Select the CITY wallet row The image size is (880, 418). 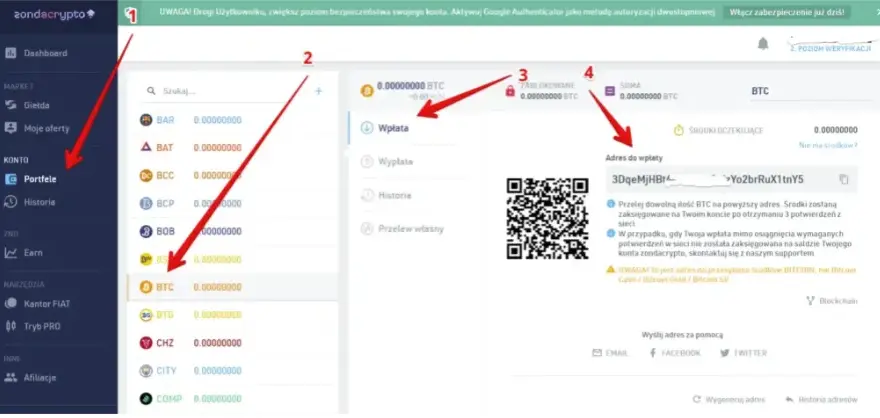(x=232, y=371)
